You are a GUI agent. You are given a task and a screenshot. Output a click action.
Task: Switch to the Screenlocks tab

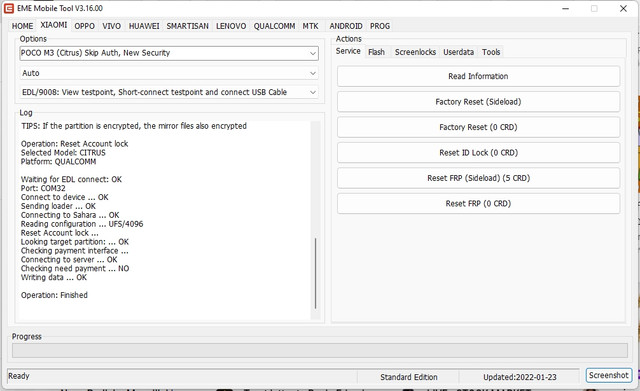[415, 52]
